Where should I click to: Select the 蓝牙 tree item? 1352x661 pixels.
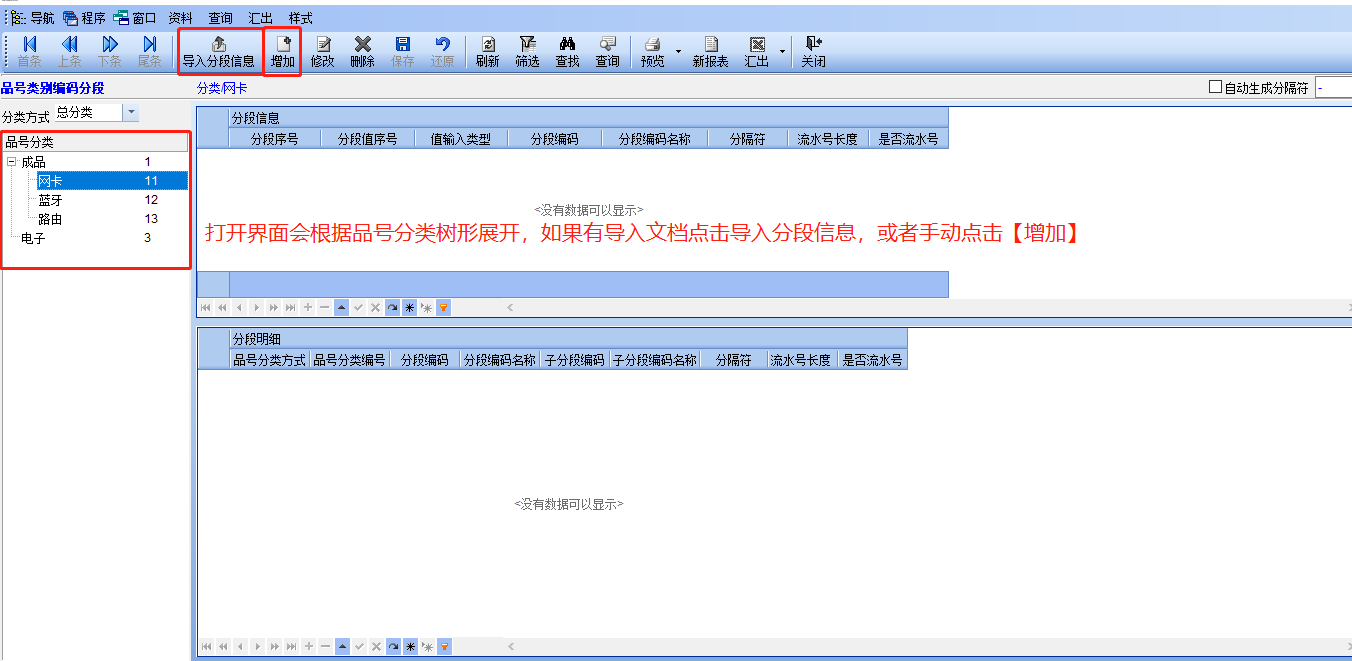click(x=50, y=200)
